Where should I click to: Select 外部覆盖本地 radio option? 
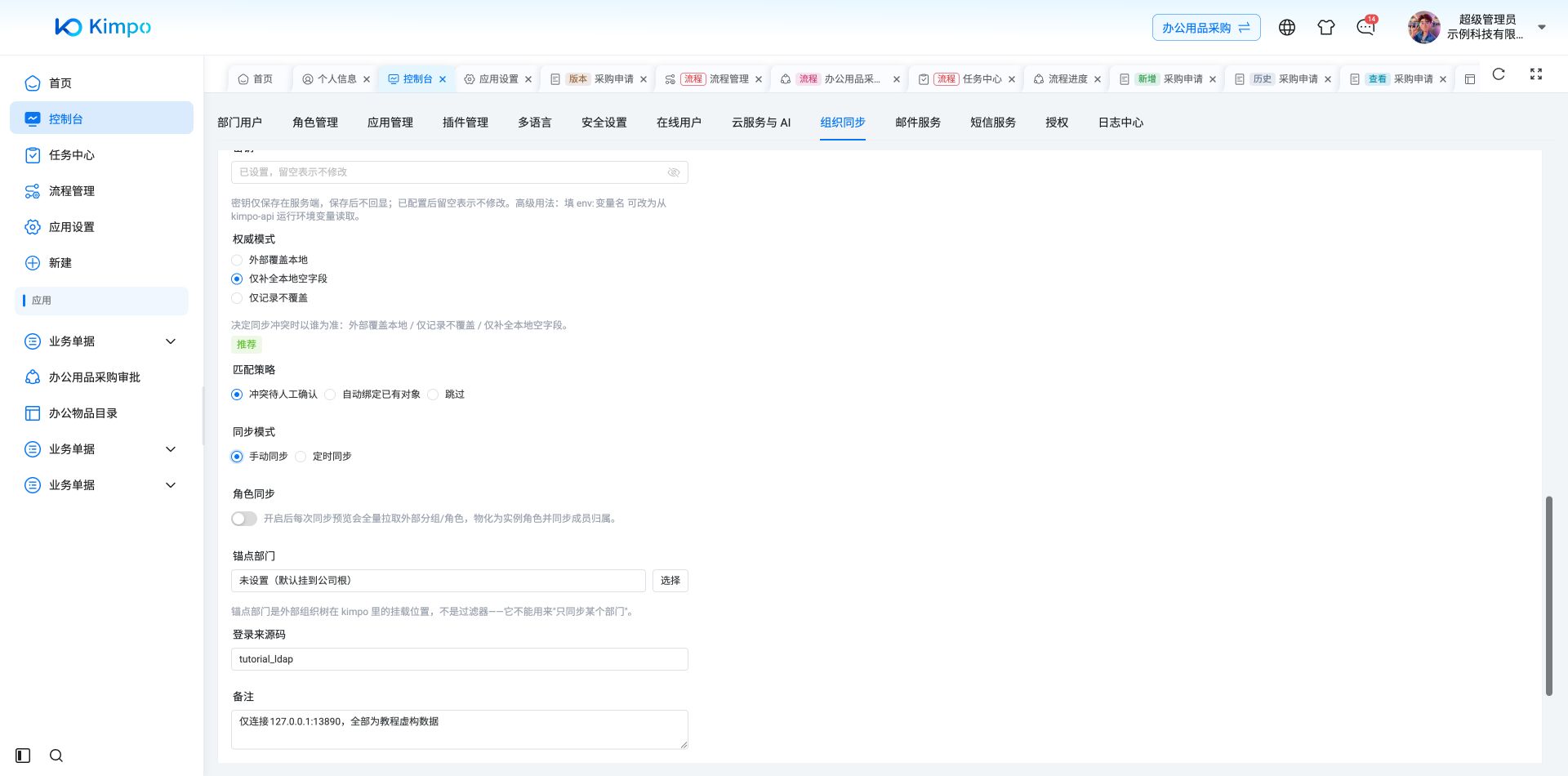(237, 260)
